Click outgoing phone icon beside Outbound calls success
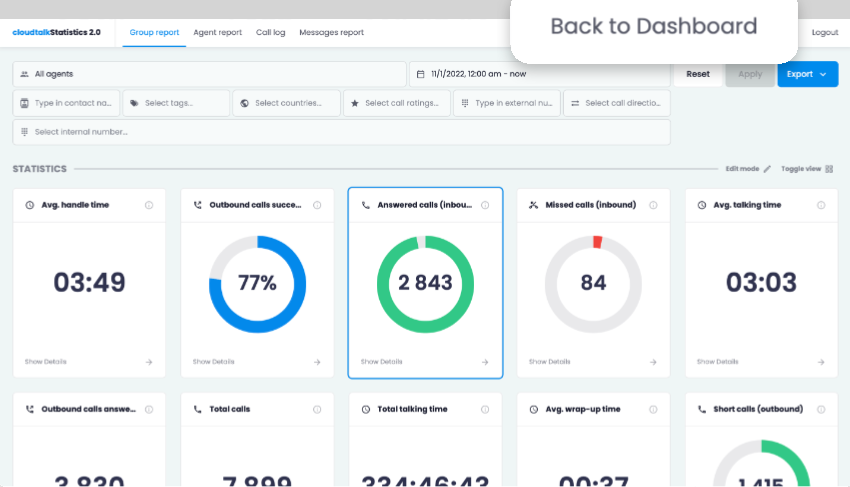The width and height of the screenshot is (850, 487). [x=198, y=205]
